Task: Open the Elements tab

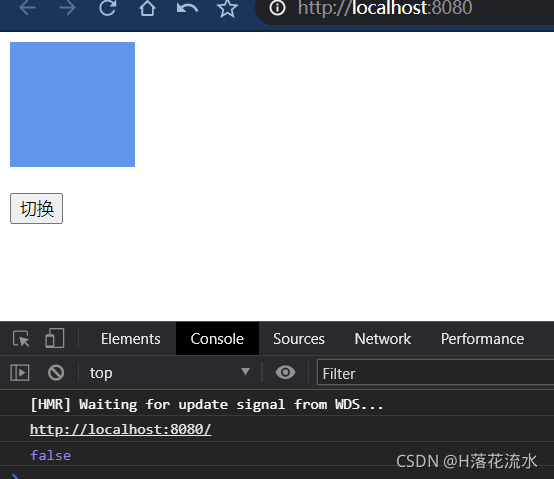Action: coord(131,339)
